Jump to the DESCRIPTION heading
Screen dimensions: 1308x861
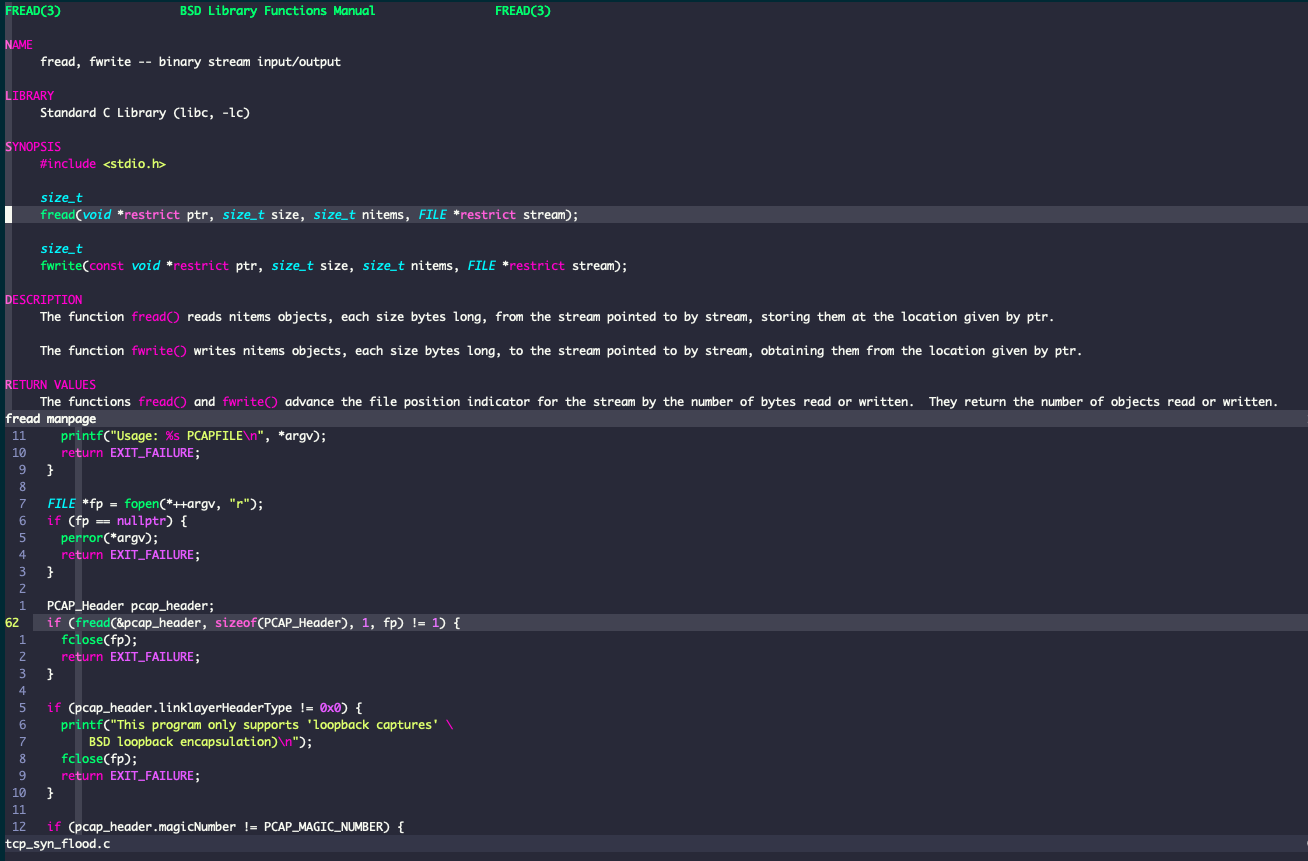click(x=44, y=300)
